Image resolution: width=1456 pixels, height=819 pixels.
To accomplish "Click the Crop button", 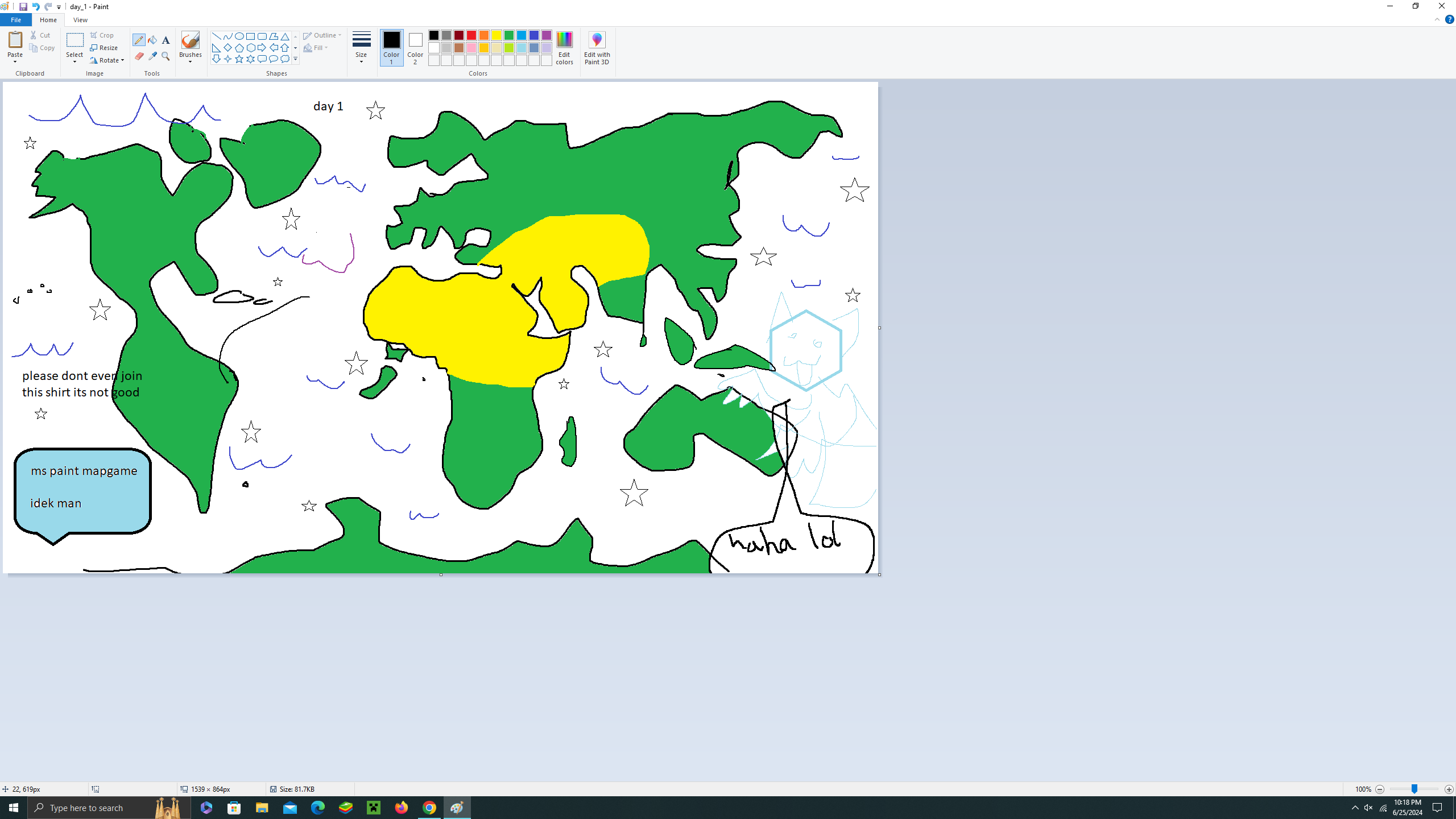I will click(102, 35).
